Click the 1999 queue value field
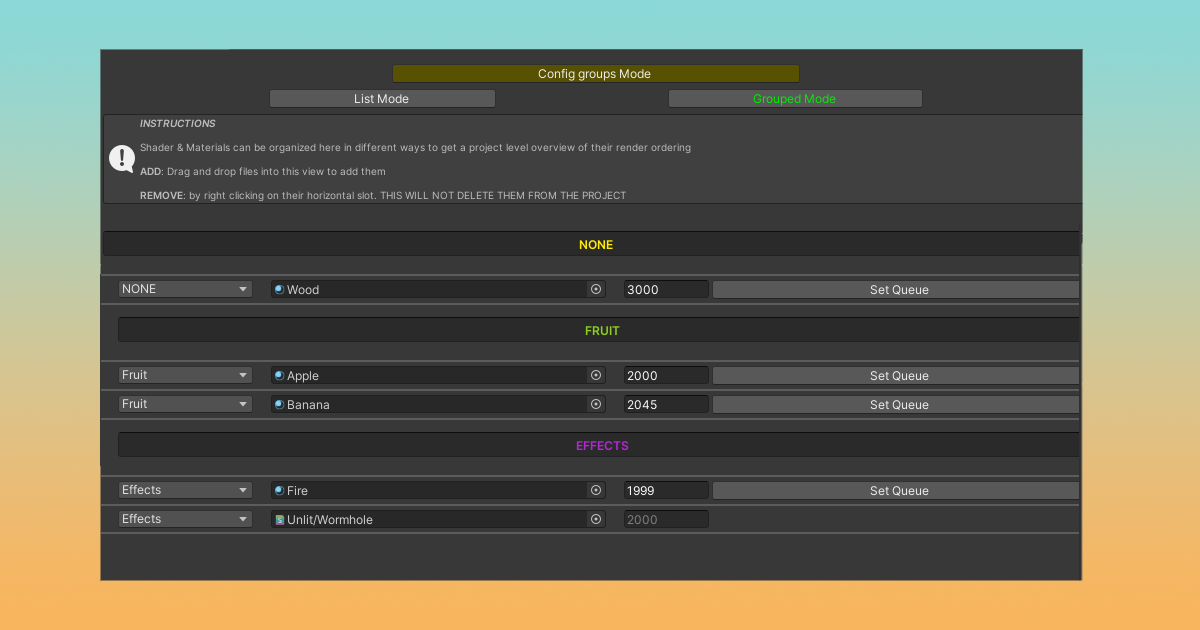1200x630 pixels. [666, 490]
